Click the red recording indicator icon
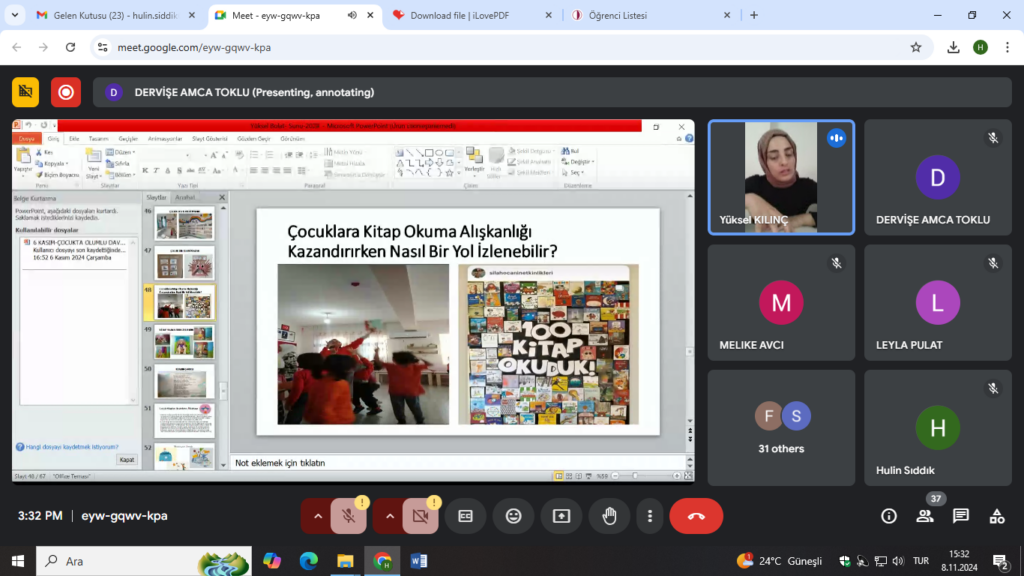The height and width of the screenshot is (576, 1024). pos(66,92)
